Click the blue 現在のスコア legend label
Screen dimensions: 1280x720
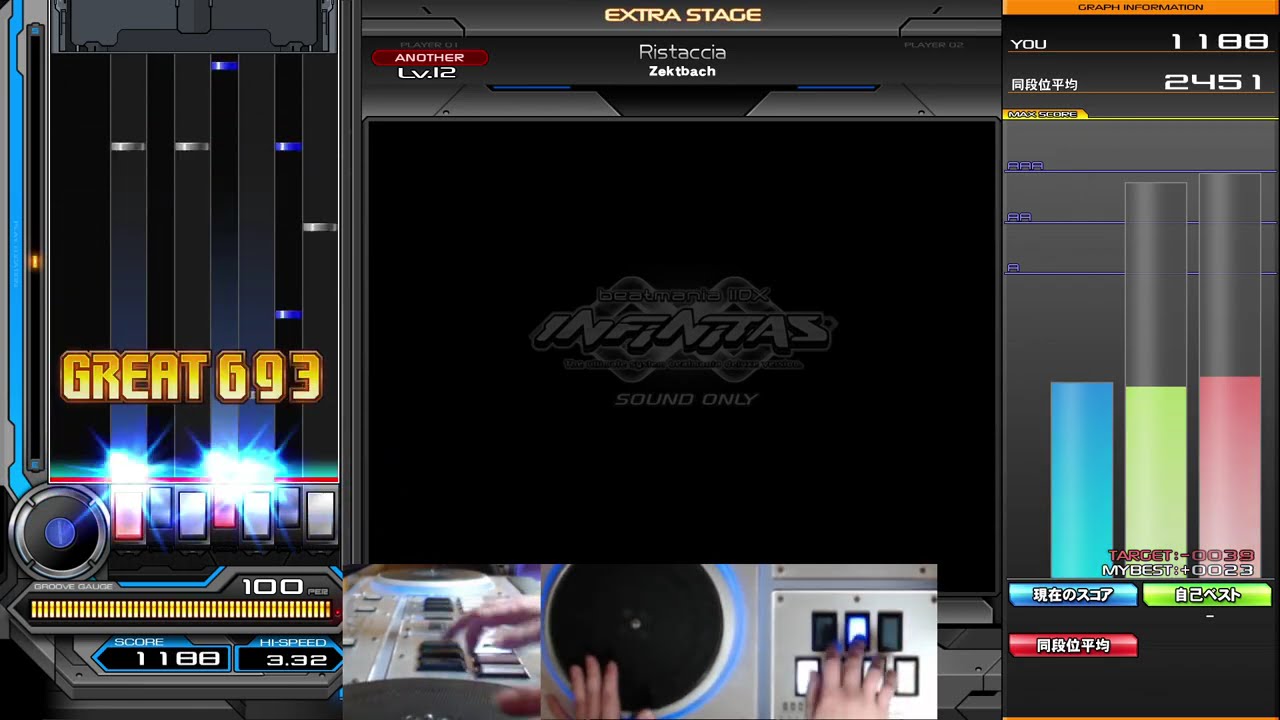tap(1073, 595)
